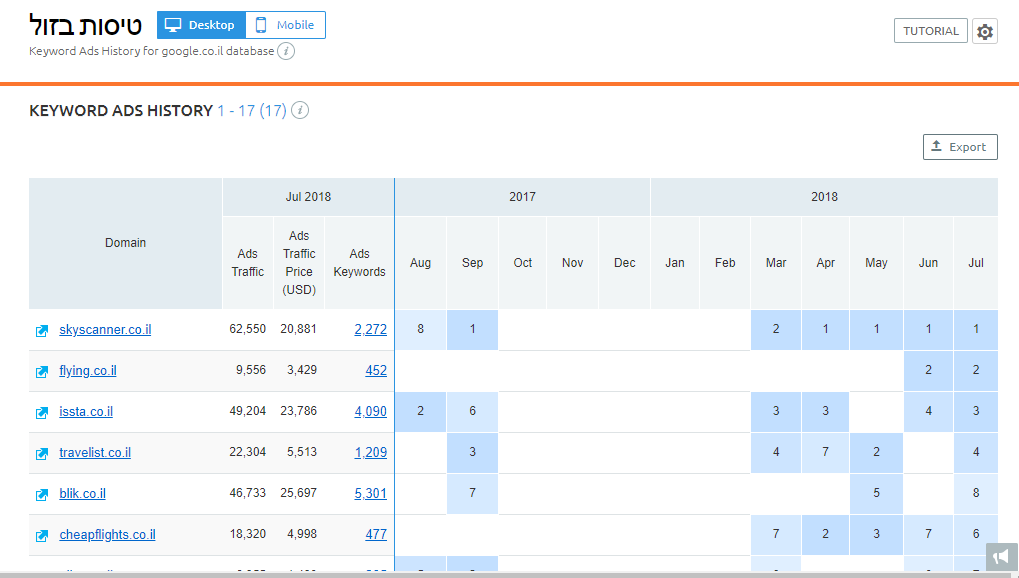Visit travelist.co.il domain link
Image resolution: width=1019 pixels, height=578 pixels.
point(95,453)
